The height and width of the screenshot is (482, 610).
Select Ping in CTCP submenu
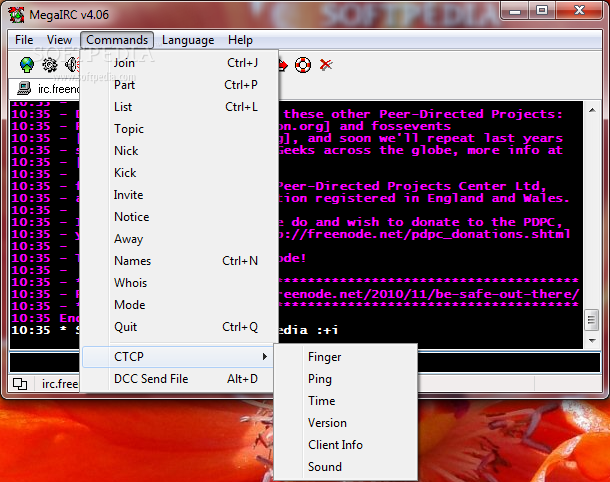(346, 379)
